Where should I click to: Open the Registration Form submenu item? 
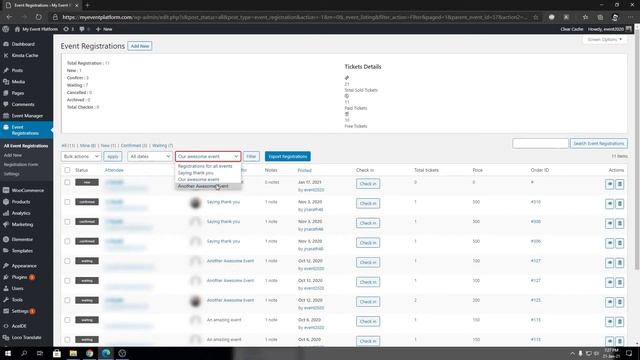(21, 164)
